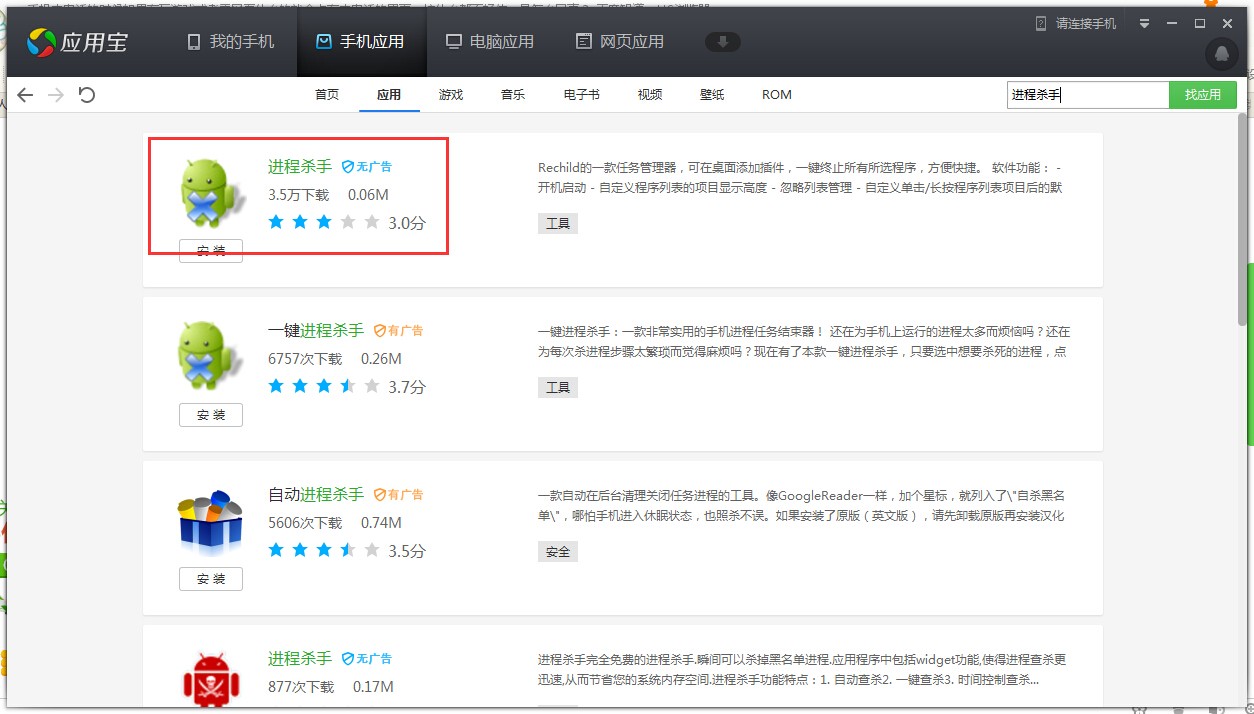The width and height of the screenshot is (1254, 714).
Task: Switch to the 游戏 tab
Action: click(450, 94)
